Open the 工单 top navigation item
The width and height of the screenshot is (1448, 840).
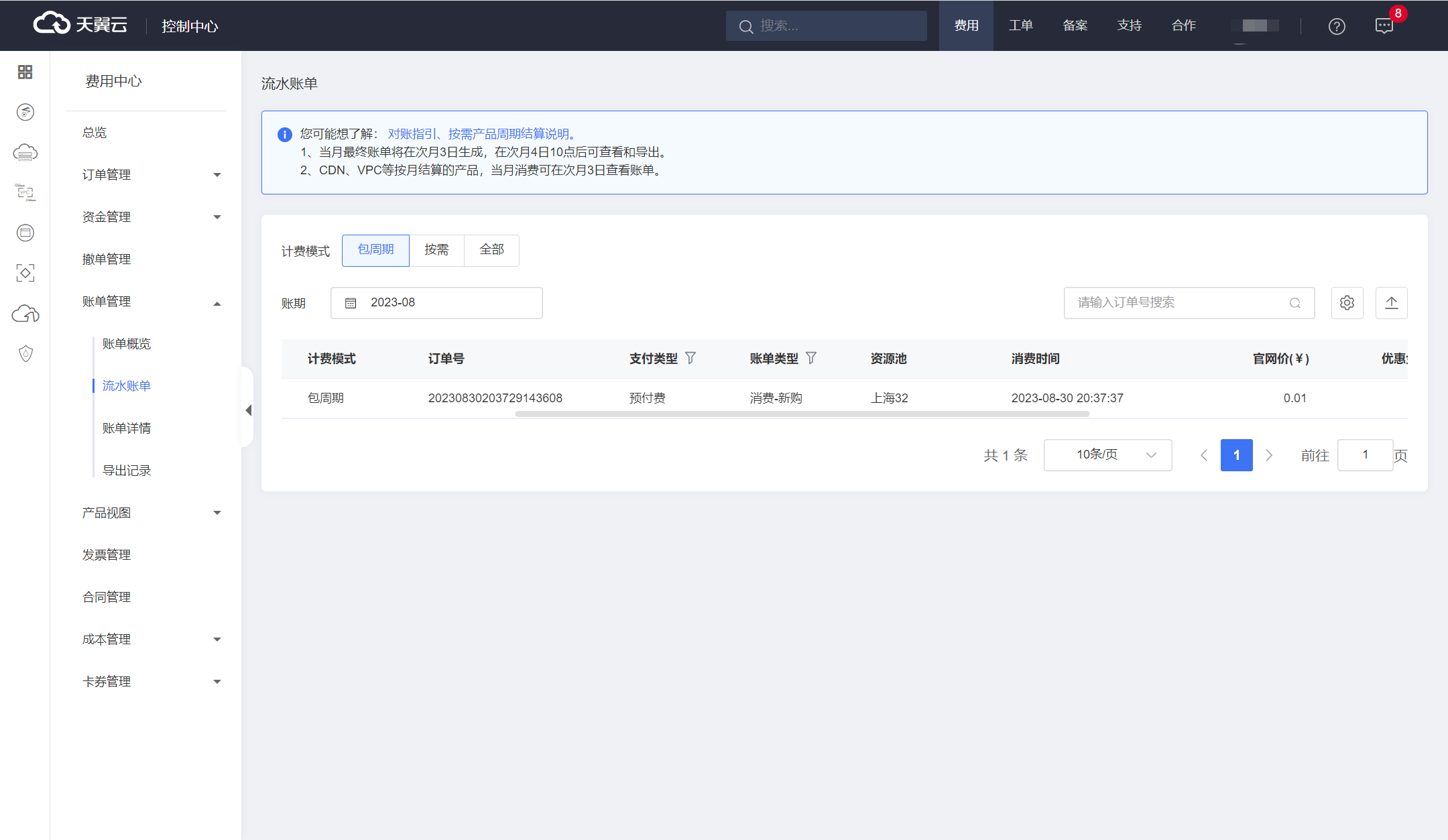point(1020,25)
